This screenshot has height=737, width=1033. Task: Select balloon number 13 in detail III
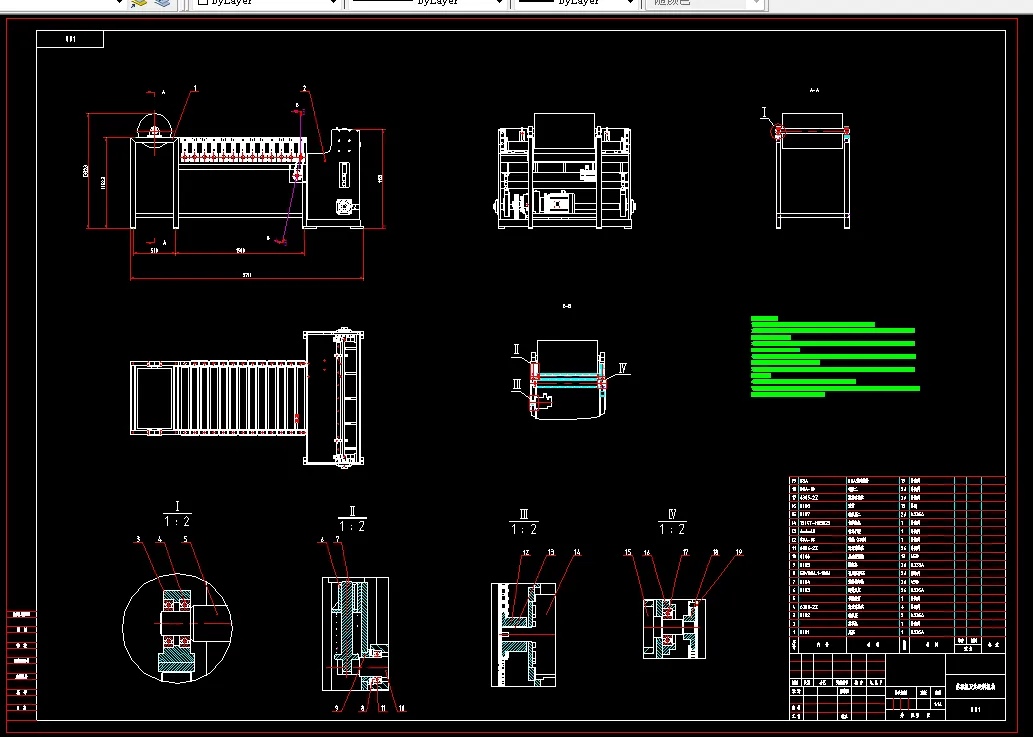[x=551, y=553]
